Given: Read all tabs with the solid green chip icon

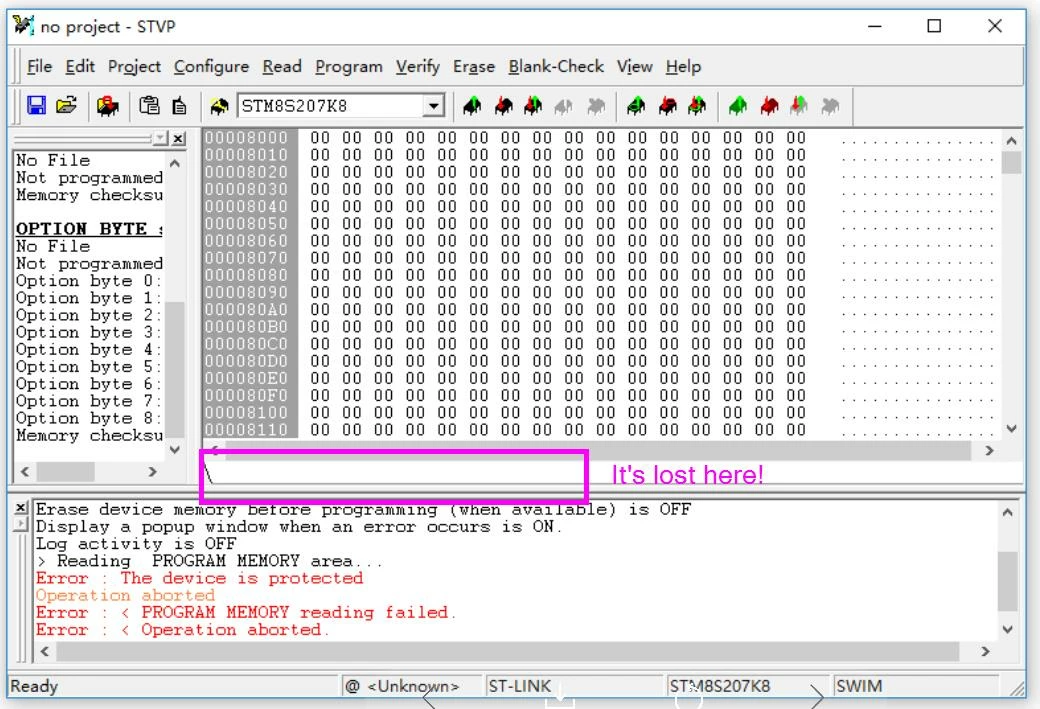Looking at the screenshot, I should [738, 105].
